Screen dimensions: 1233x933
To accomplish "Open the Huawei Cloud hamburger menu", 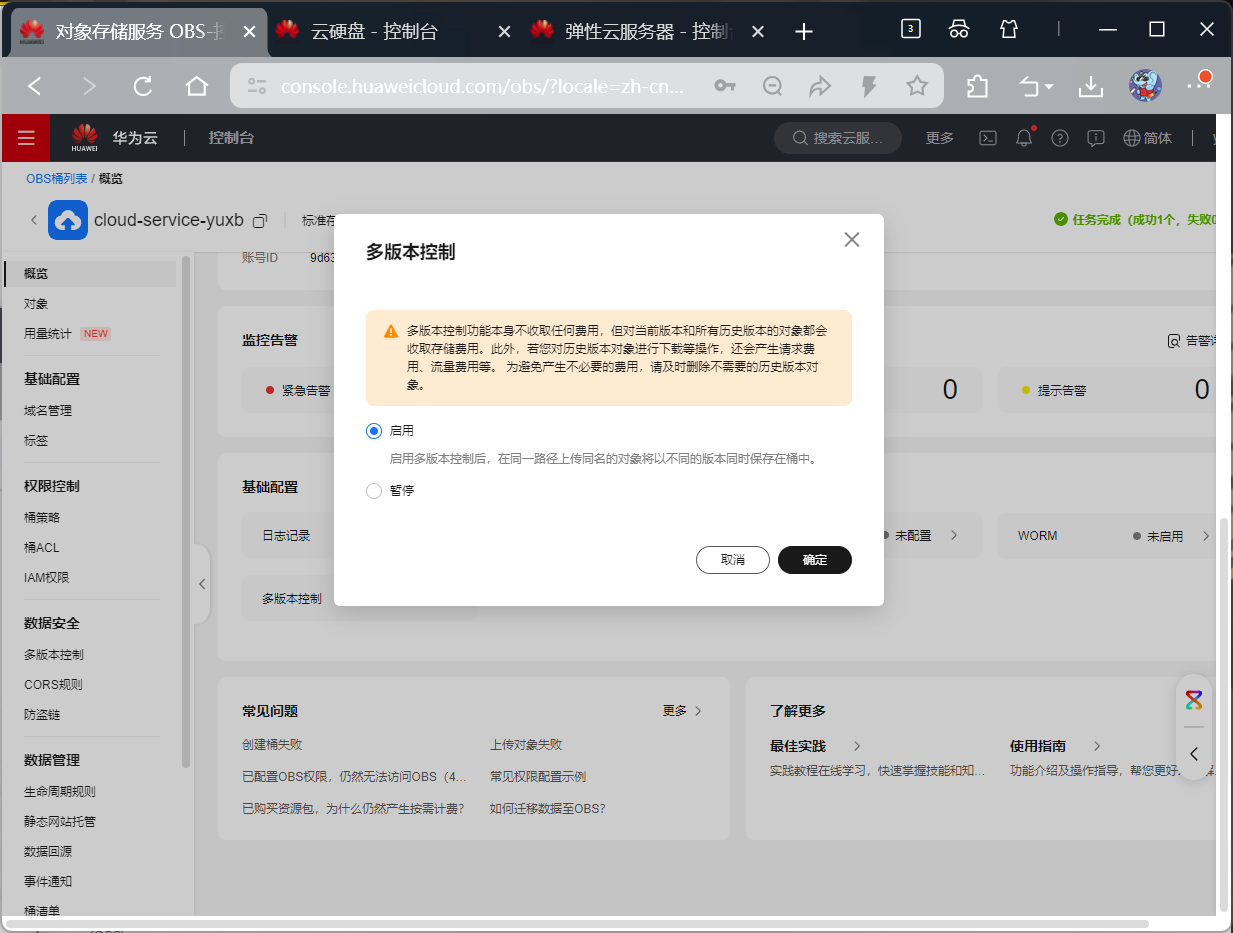I will (x=26, y=138).
